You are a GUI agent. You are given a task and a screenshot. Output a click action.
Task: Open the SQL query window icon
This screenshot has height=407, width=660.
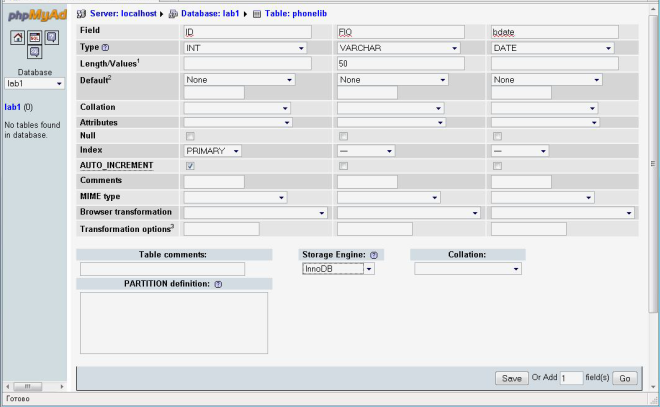pyautogui.click(x=35, y=37)
